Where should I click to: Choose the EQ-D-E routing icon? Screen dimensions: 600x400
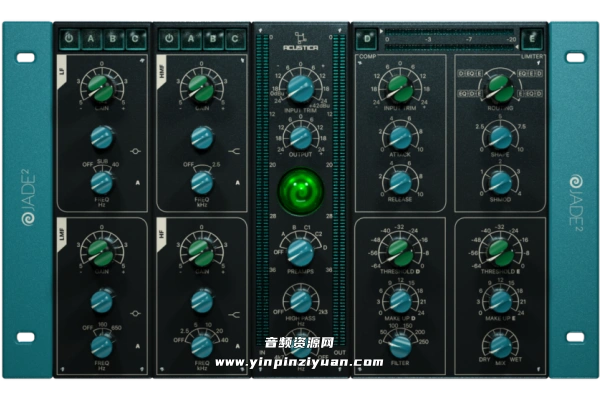pos(471,93)
